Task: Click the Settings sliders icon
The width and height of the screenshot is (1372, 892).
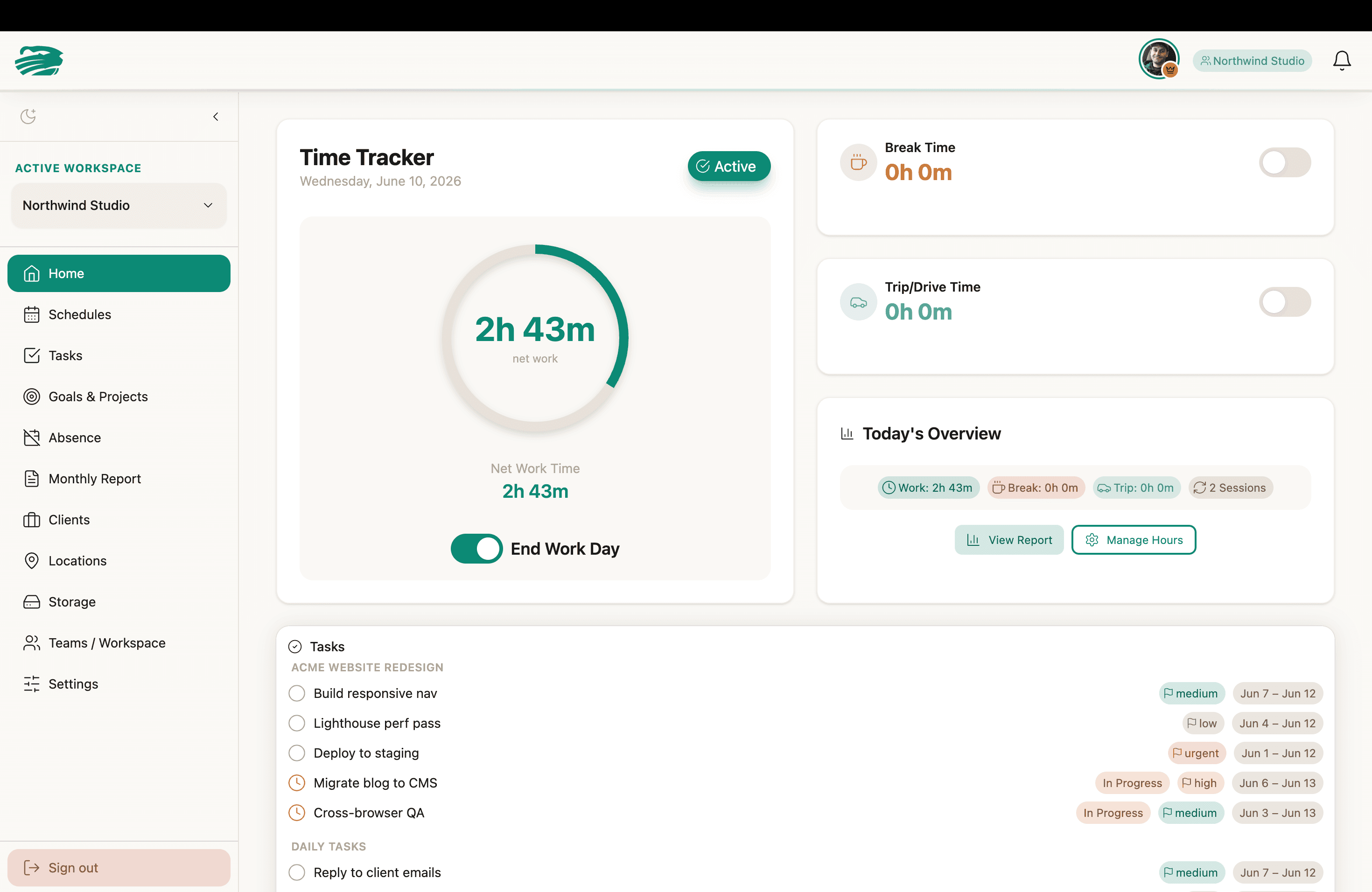Action: [32, 684]
